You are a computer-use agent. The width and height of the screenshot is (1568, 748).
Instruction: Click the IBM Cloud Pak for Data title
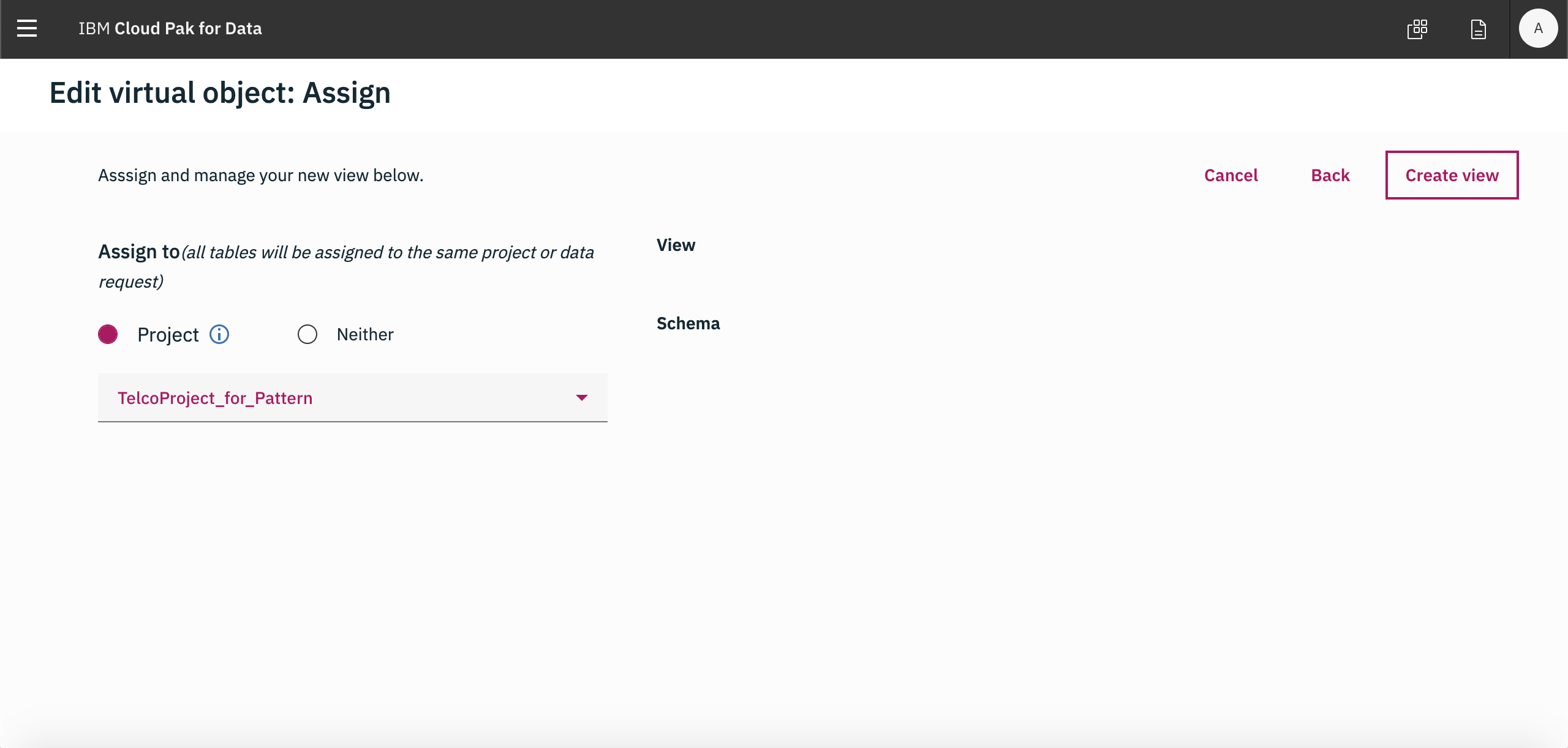pyautogui.click(x=170, y=29)
